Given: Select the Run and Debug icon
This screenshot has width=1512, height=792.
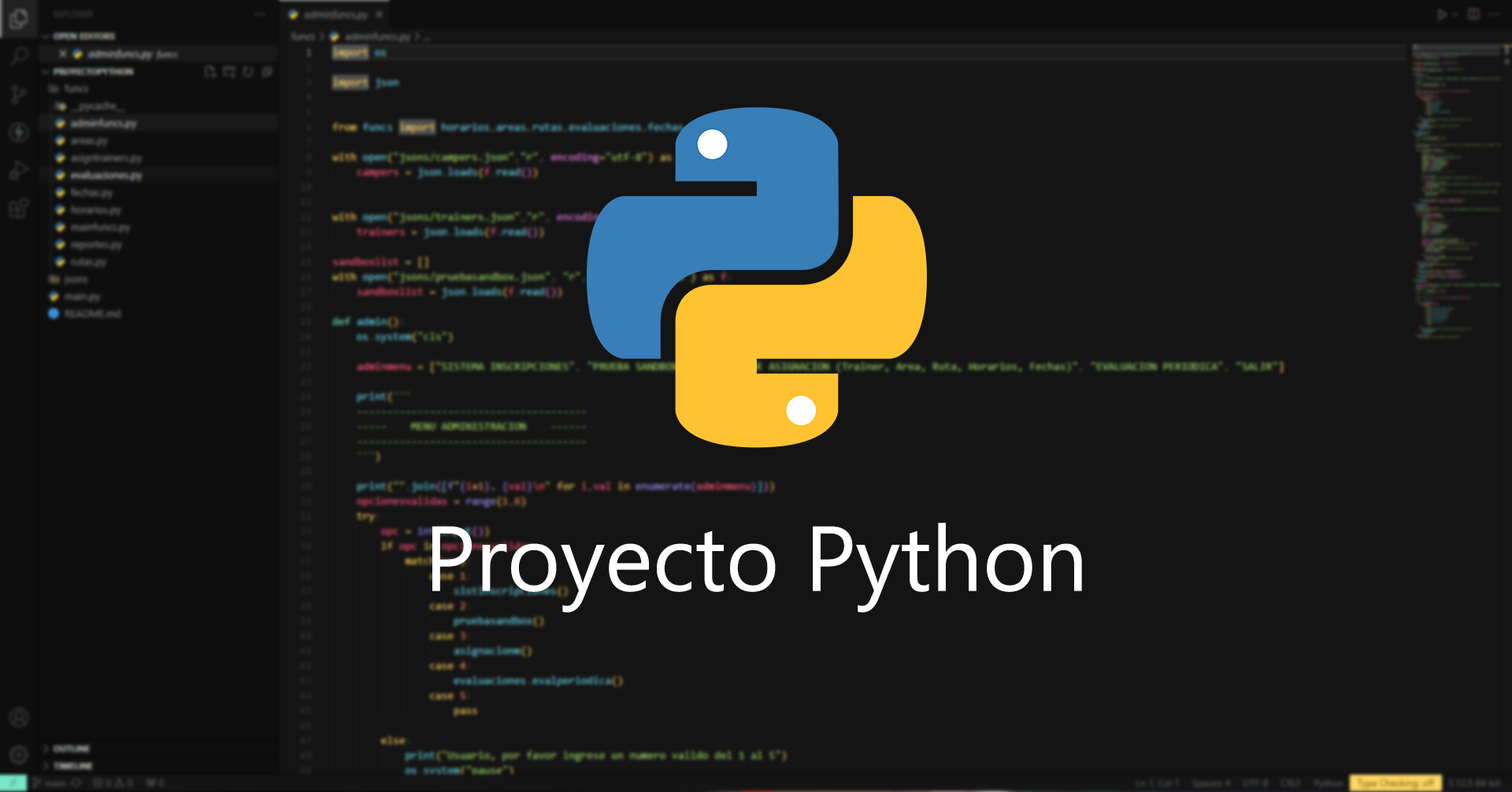Looking at the screenshot, I should point(19,169).
